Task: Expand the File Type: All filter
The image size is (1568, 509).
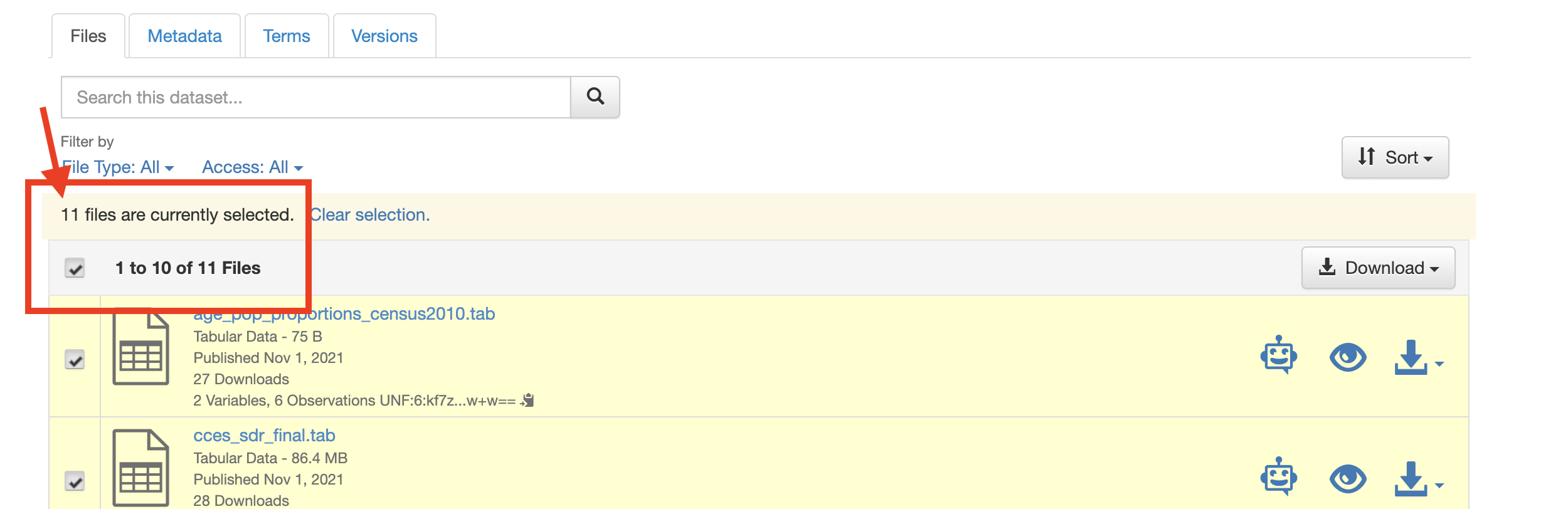Action: 118,167
